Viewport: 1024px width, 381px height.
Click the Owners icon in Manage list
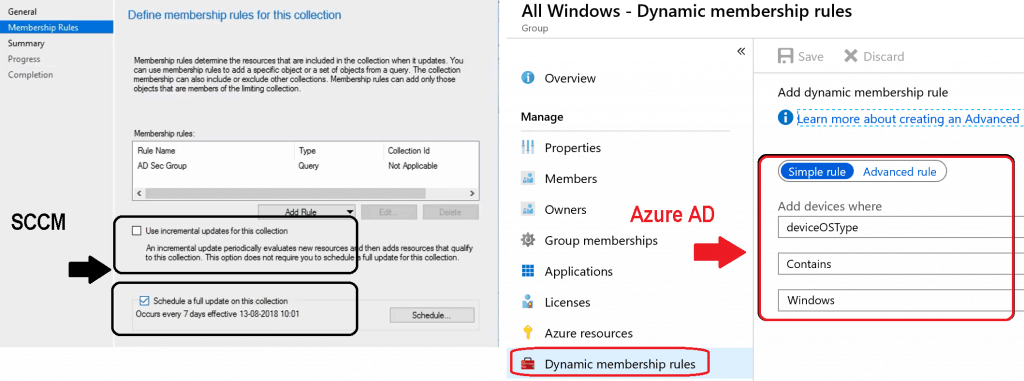528,209
